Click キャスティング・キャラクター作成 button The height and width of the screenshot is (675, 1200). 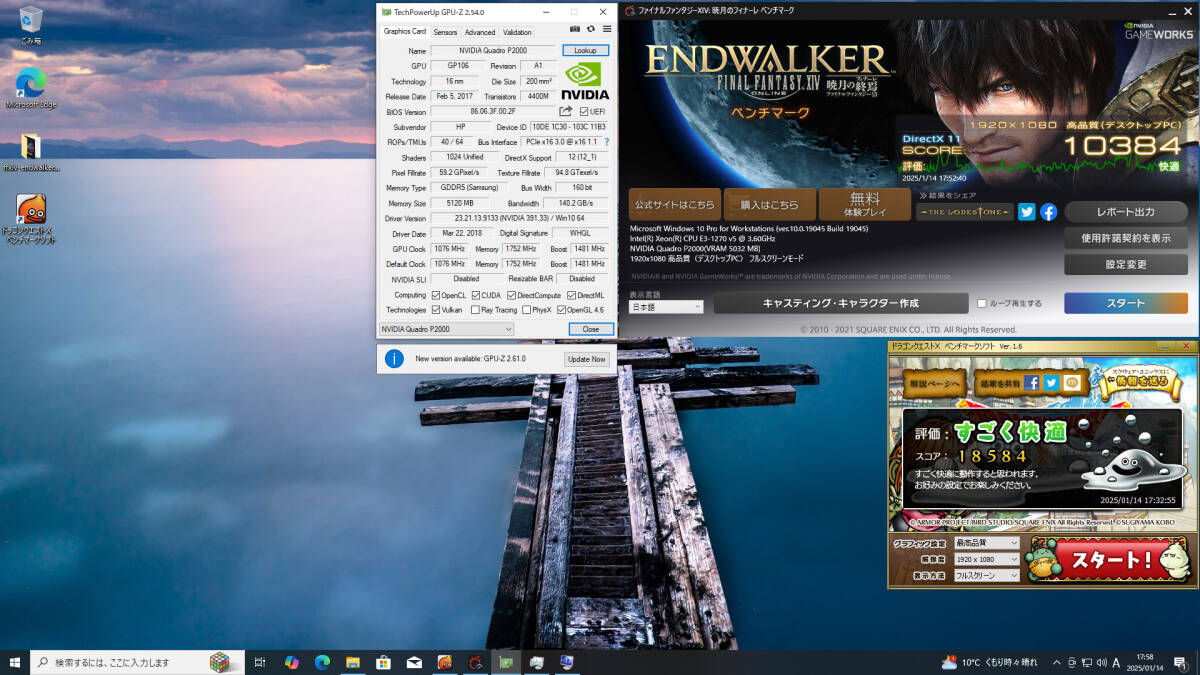[840, 303]
